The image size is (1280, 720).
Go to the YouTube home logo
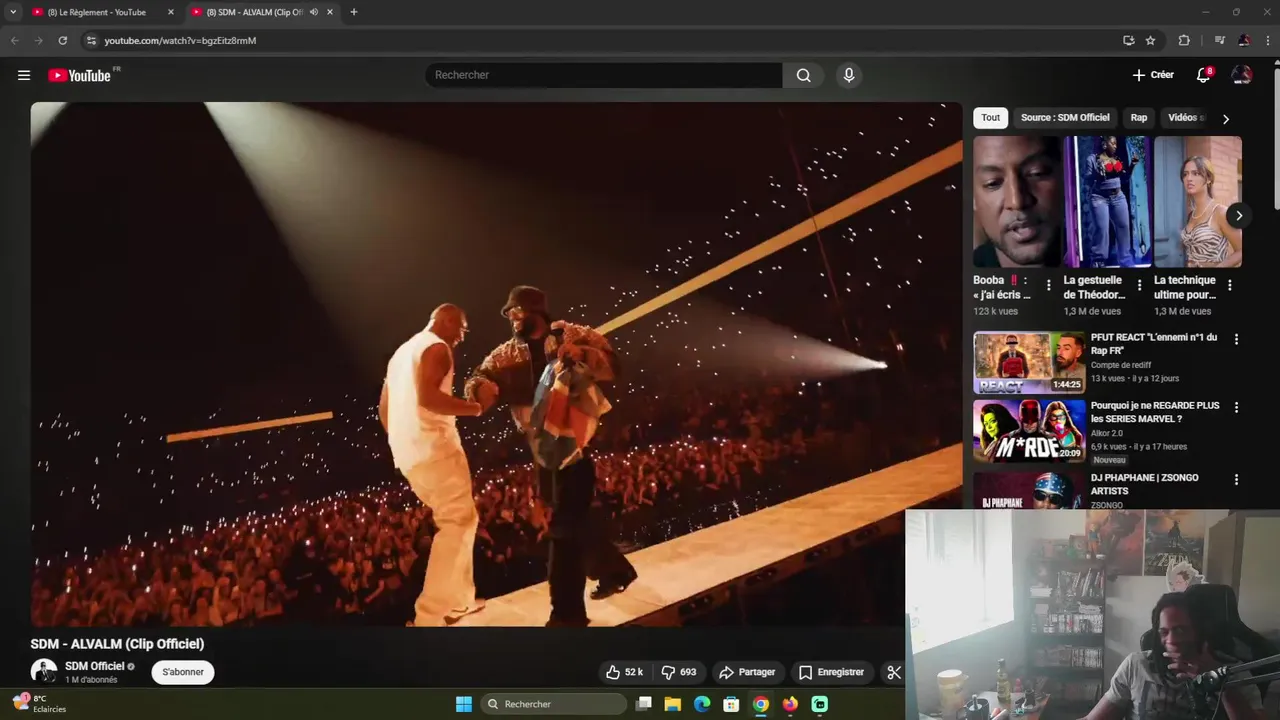coord(80,75)
